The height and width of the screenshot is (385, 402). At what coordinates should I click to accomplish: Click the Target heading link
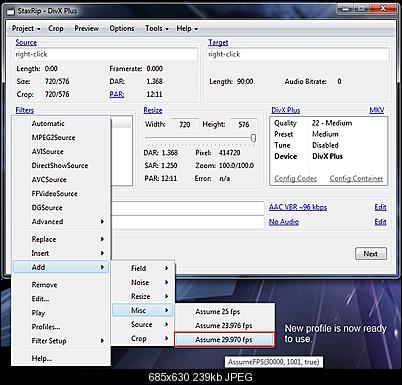[218, 42]
